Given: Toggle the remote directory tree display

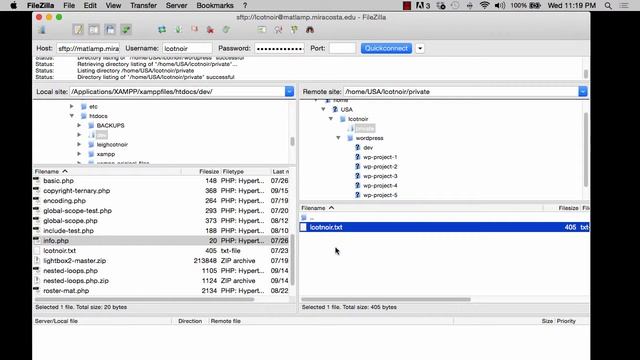Looking at the screenshot, I should (x=110, y=30).
